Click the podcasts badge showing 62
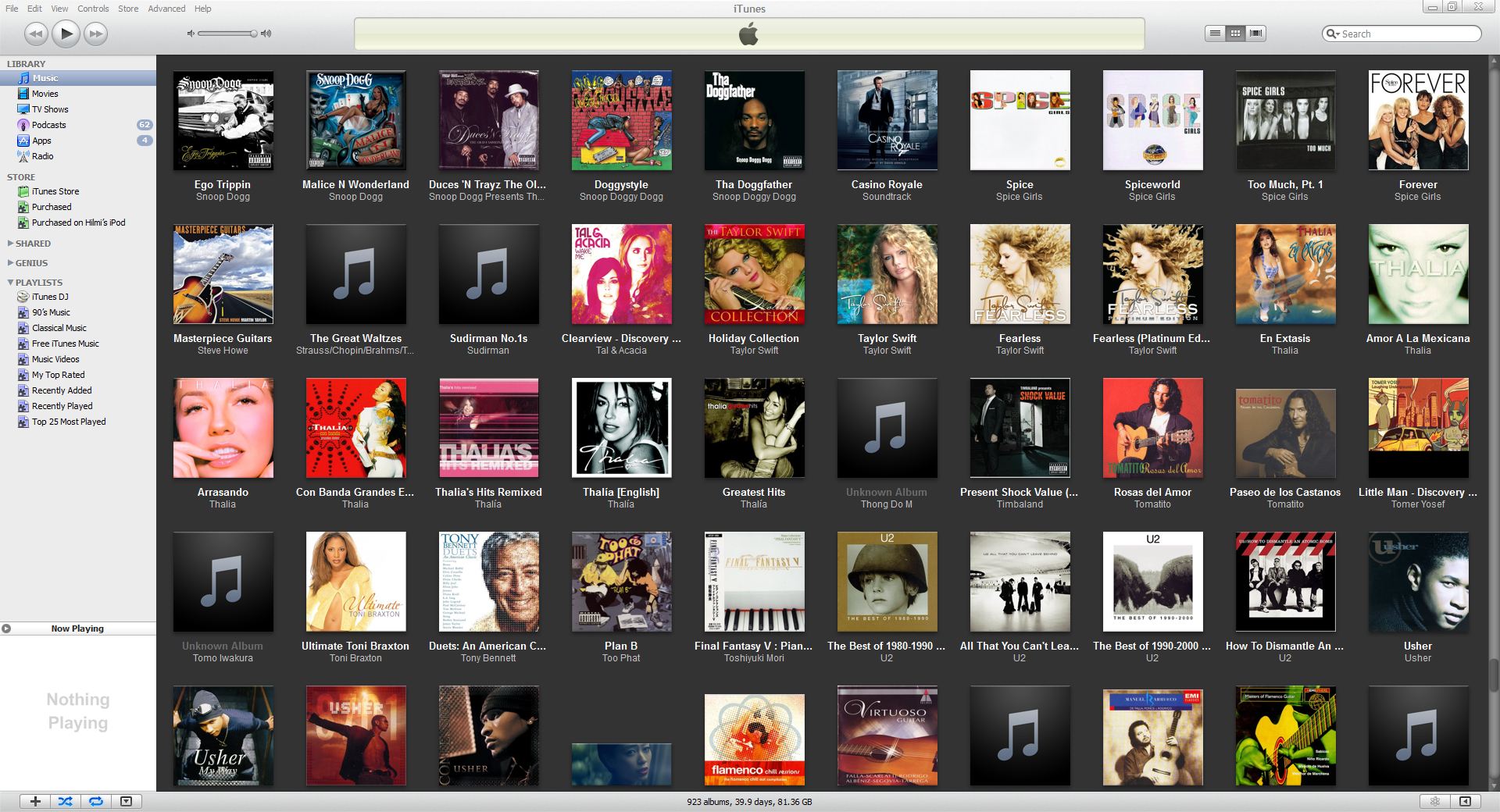This screenshot has height=812, width=1500. [x=145, y=125]
